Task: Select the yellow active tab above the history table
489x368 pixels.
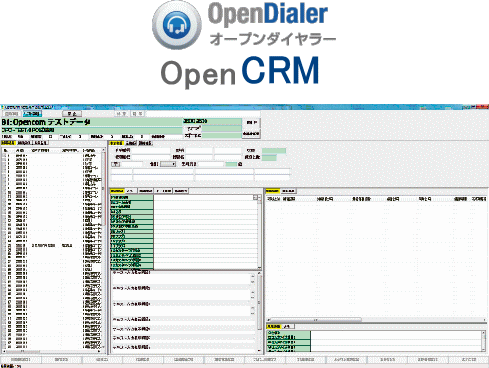Action: pos(272,191)
